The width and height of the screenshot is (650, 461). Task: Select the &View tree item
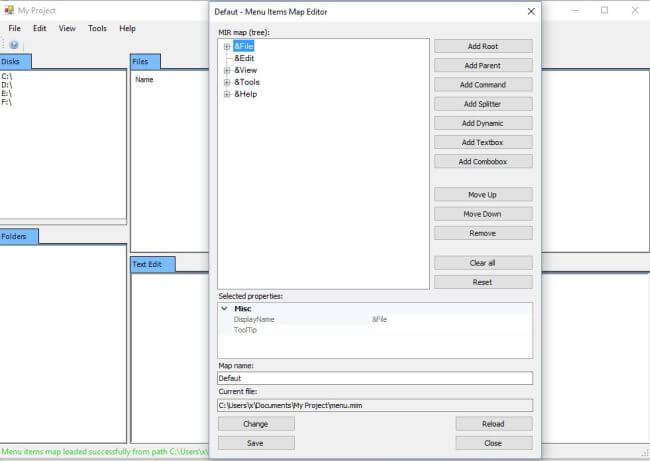(x=245, y=70)
